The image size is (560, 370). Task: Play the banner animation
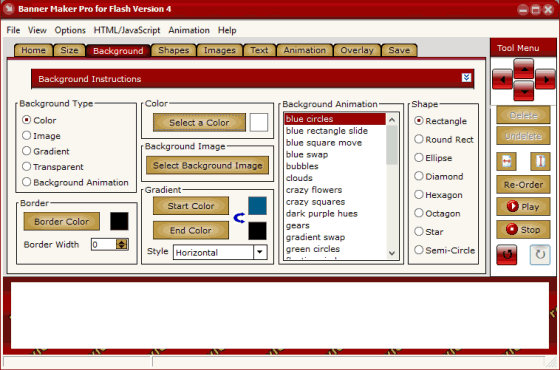(x=523, y=206)
